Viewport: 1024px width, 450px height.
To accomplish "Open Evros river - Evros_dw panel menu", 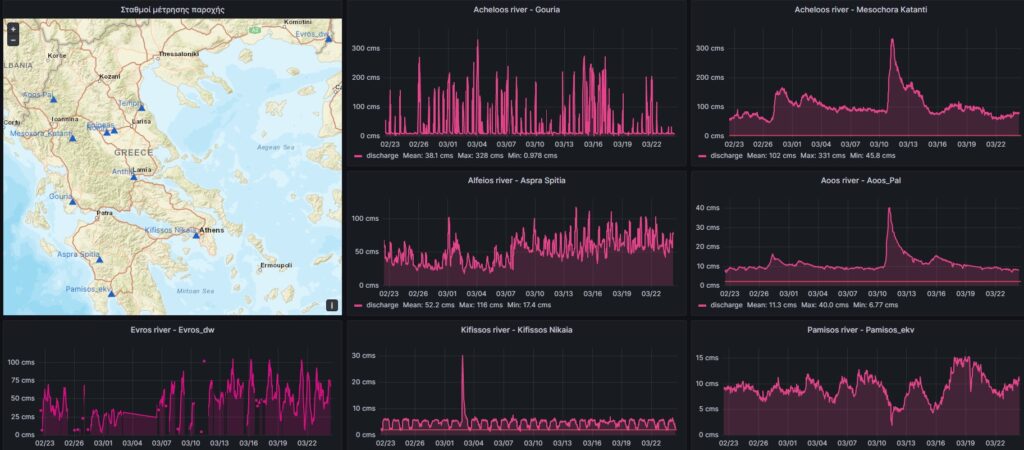I will [172, 330].
